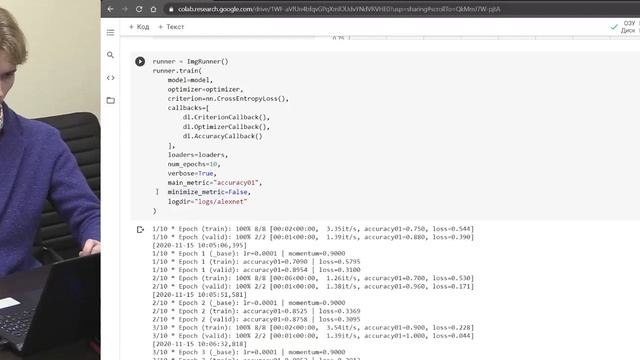640x360 pixels.
Task: Click 'Epoch 2 (valid): accuracy01=0.8758' line
Action: 256,319
